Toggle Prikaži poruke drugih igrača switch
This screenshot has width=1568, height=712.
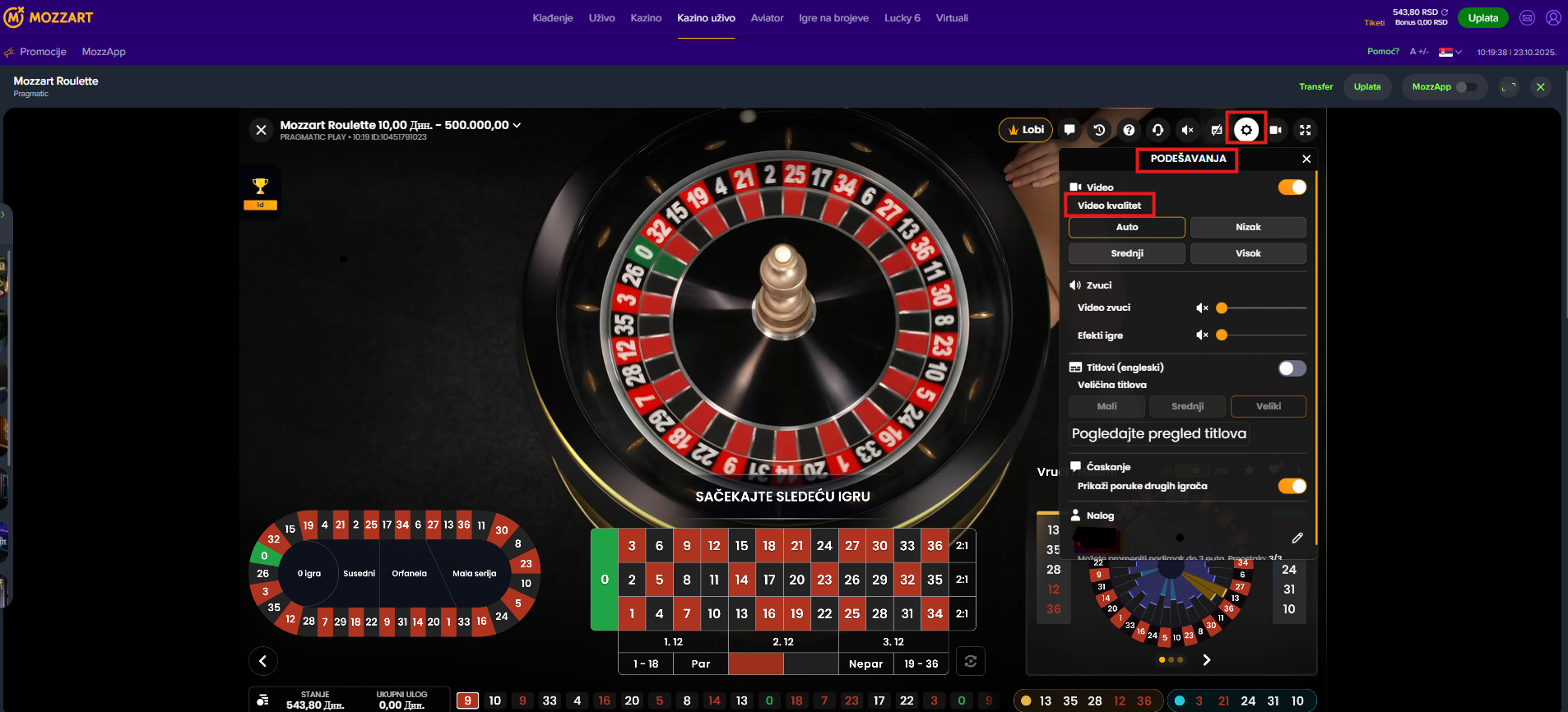[1292, 486]
